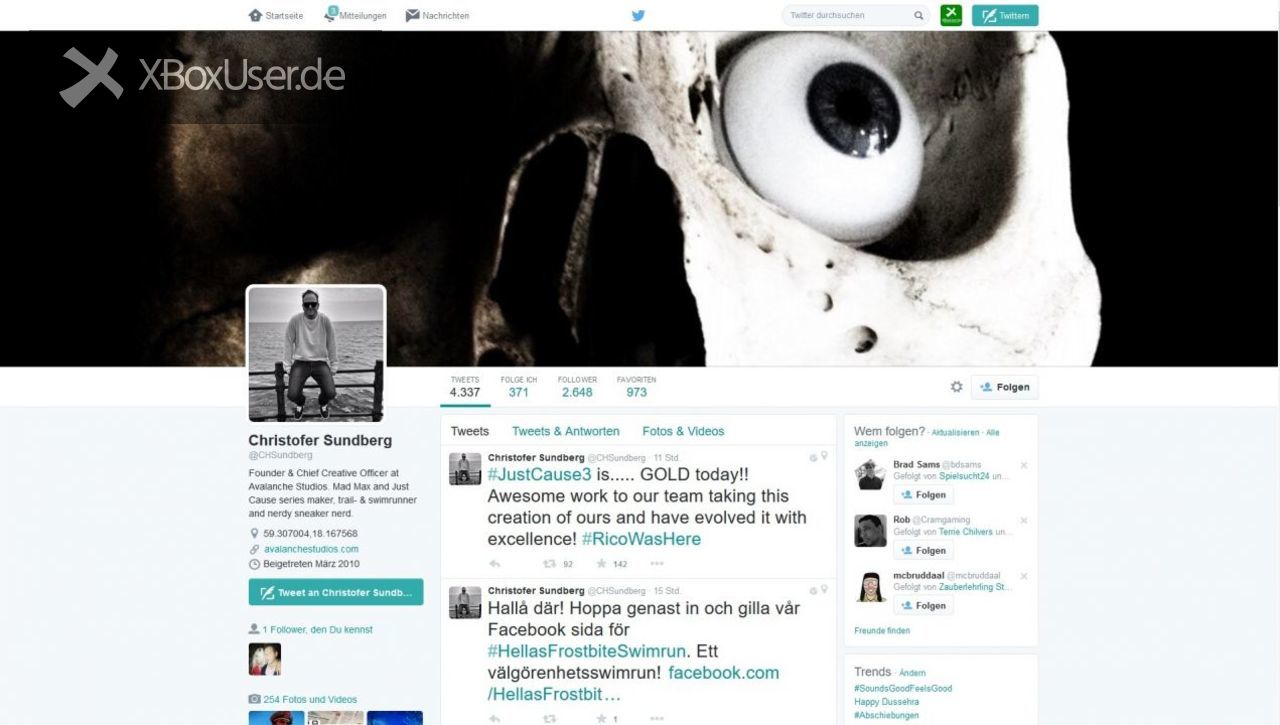This screenshot has height=725, width=1280.
Task: Dismiss mcbruddaal suggestion
Action: [x=1024, y=576]
